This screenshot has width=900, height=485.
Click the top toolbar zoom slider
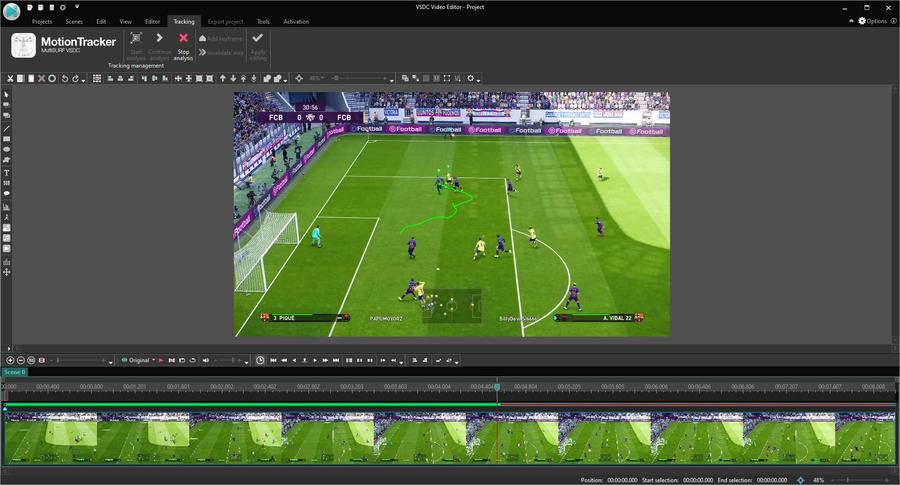(x=360, y=79)
